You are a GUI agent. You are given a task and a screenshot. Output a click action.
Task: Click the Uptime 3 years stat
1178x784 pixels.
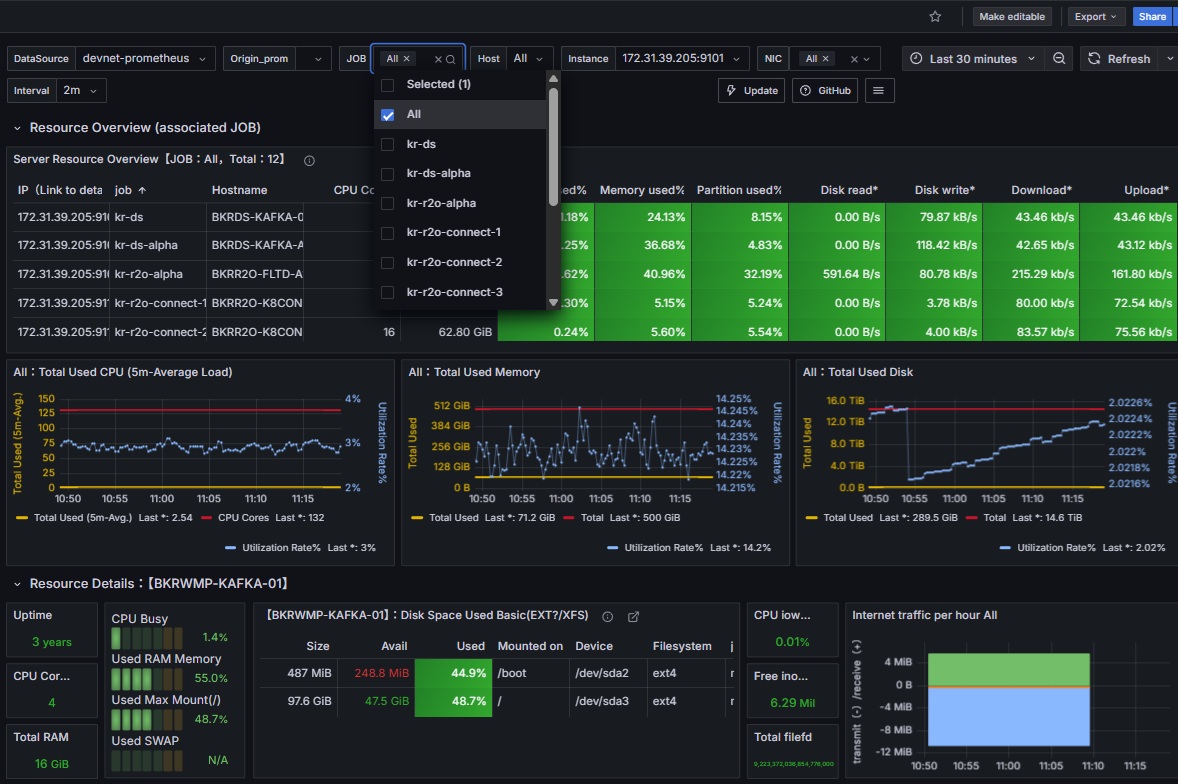tap(52, 641)
